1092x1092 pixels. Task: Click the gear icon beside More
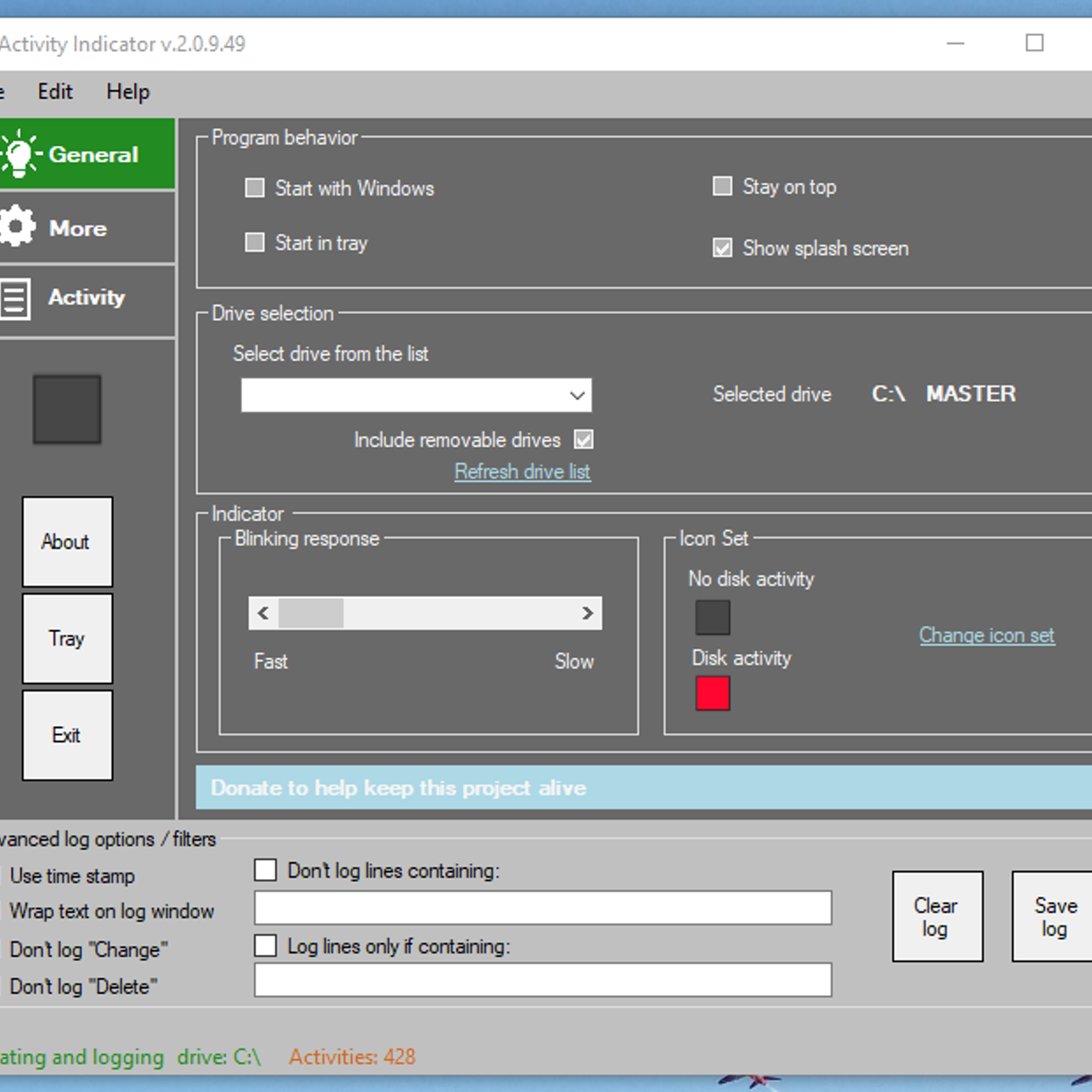coord(18,227)
